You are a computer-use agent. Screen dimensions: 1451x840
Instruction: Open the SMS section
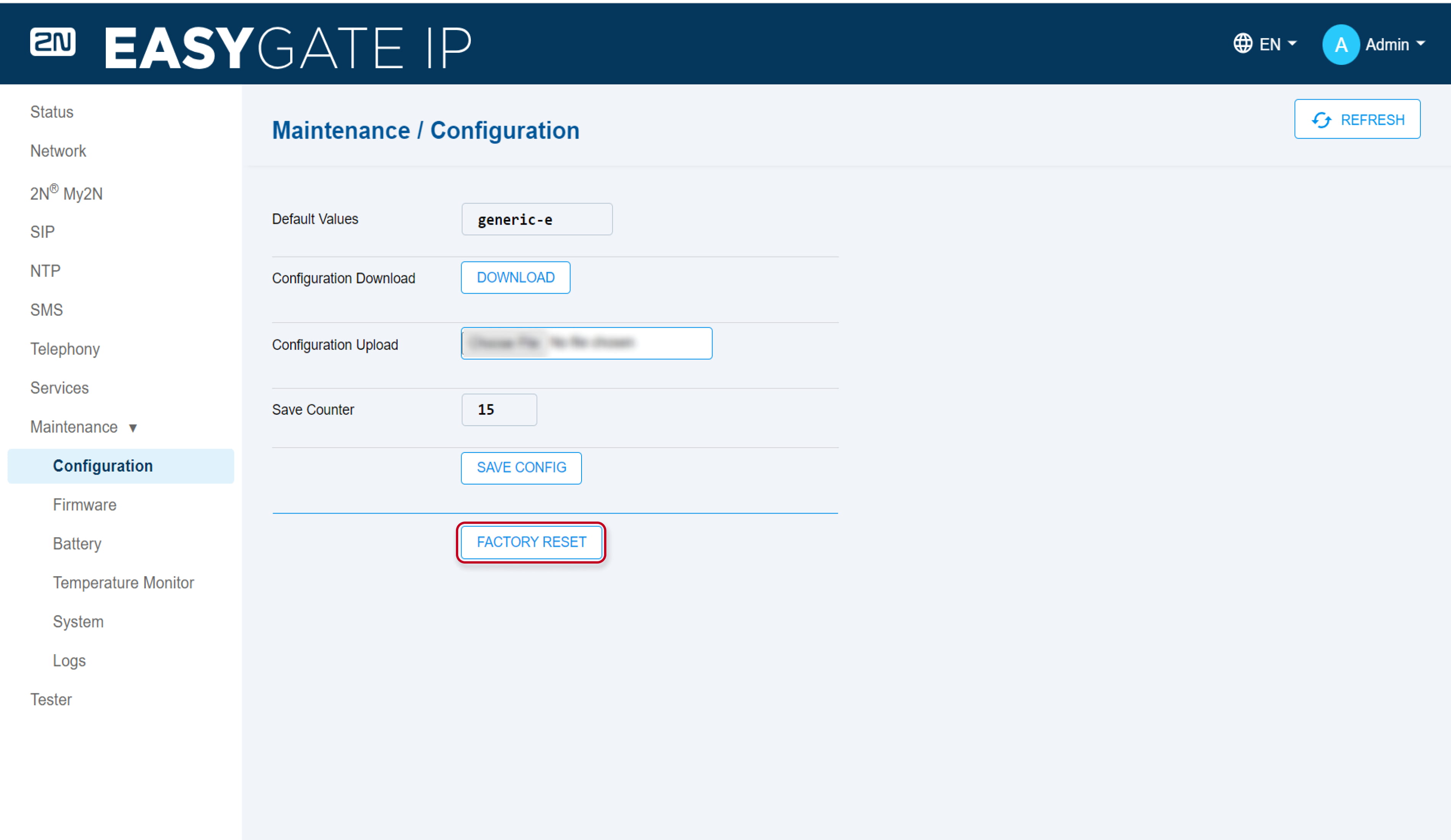[46, 310]
